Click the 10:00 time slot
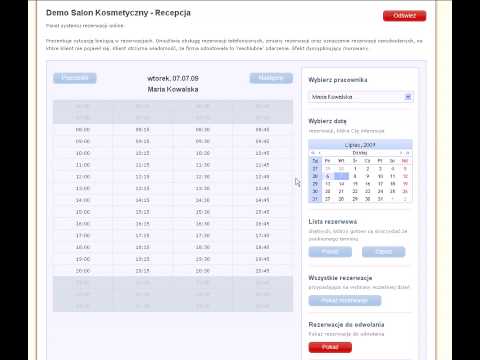 click(83, 153)
